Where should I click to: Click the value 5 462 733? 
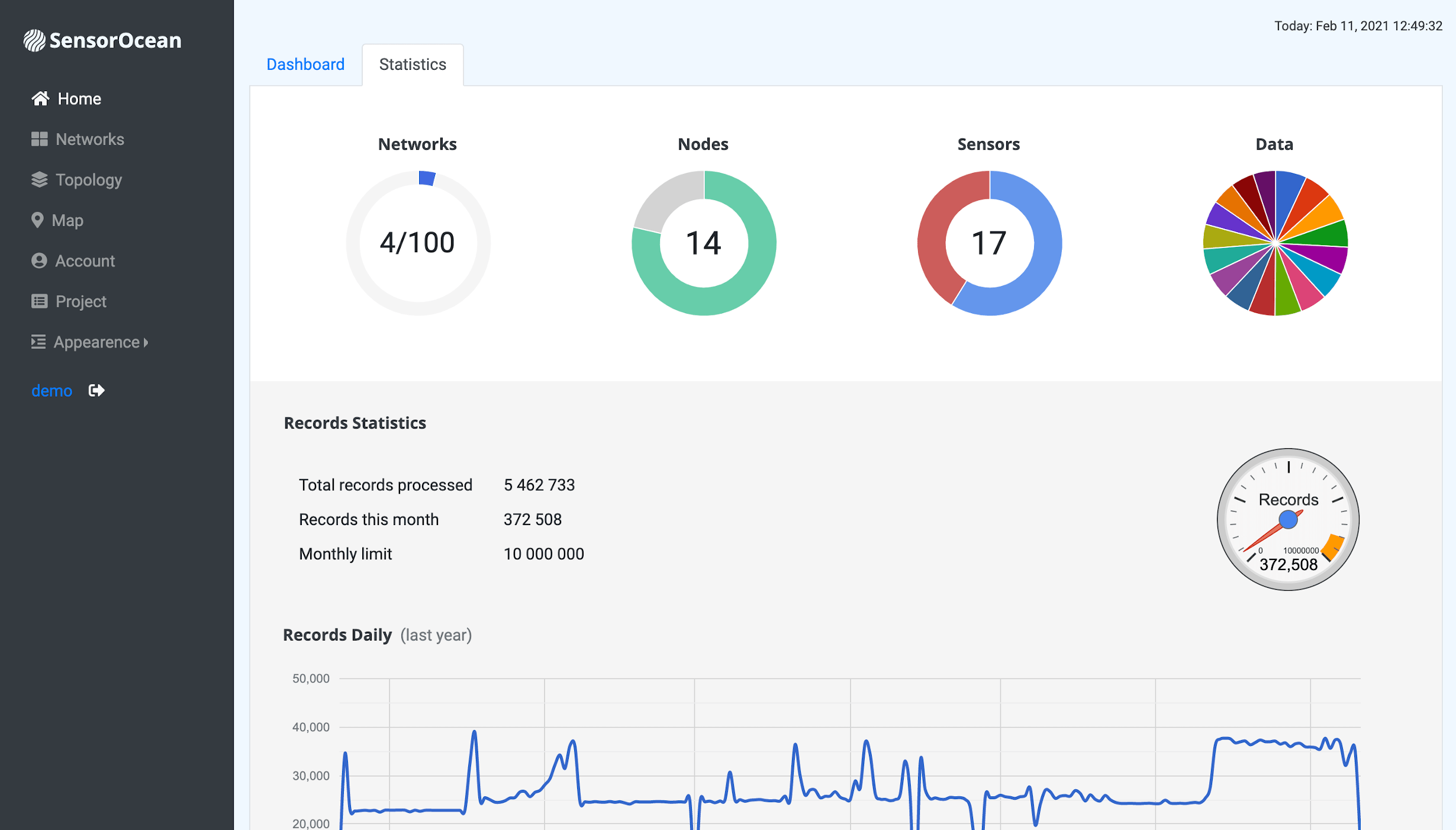click(x=539, y=485)
